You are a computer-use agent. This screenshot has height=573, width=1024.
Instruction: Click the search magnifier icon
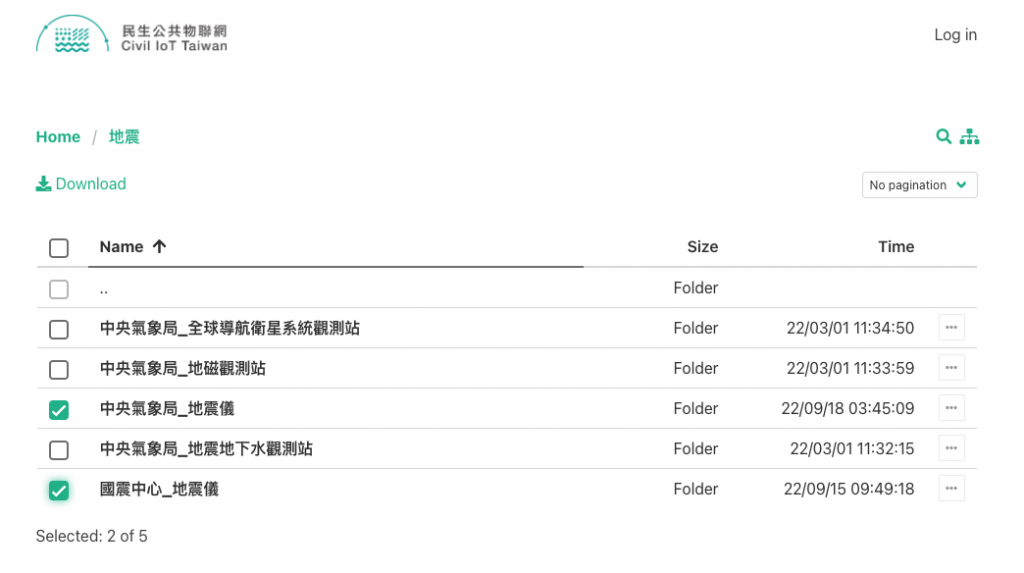coord(943,137)
